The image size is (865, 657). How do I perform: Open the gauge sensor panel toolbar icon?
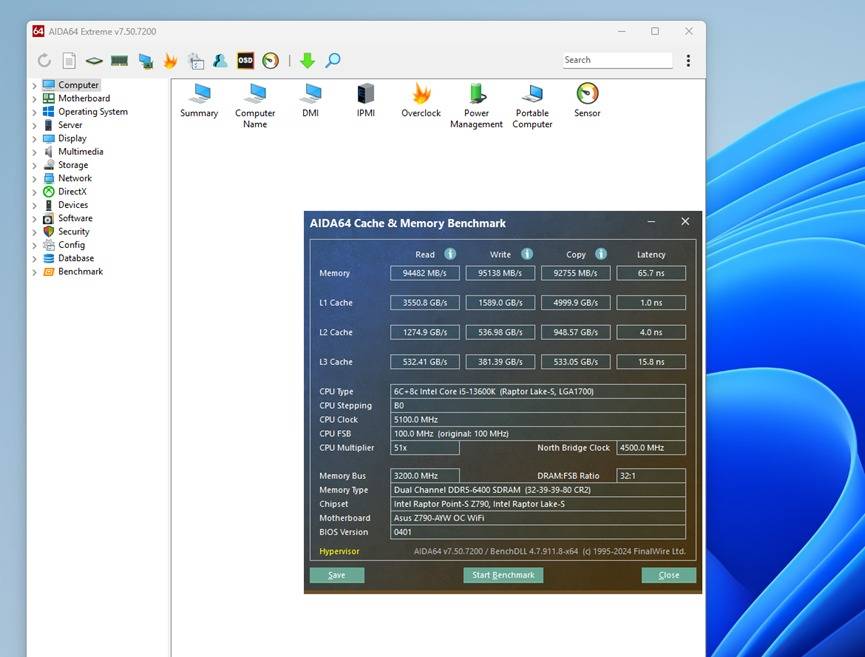coord(270,60)
